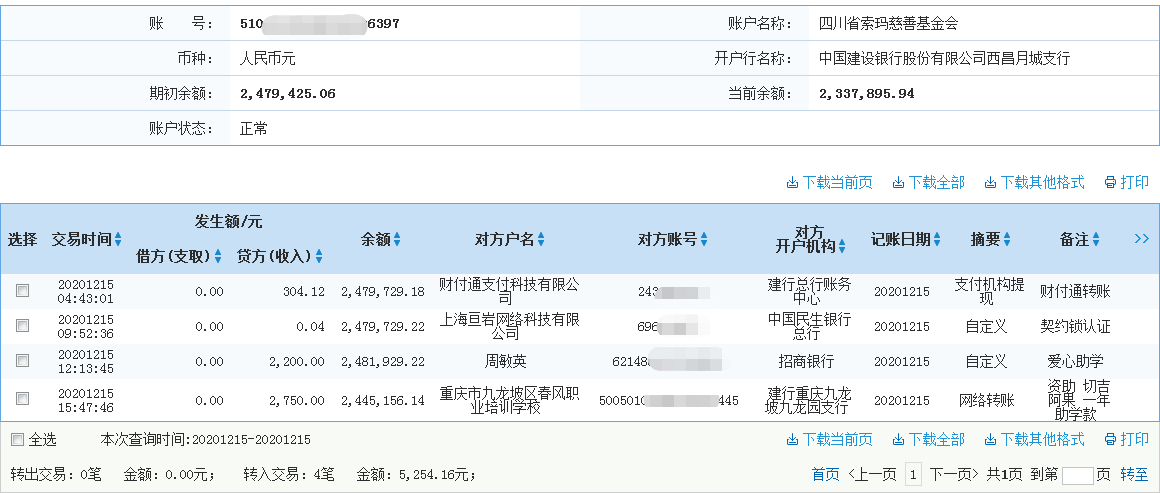This screenshot has width=1160, height=493.
Task: Select the 财付通支付科技有限公司 transaction checkbox
Action: (x=22, y=291)
